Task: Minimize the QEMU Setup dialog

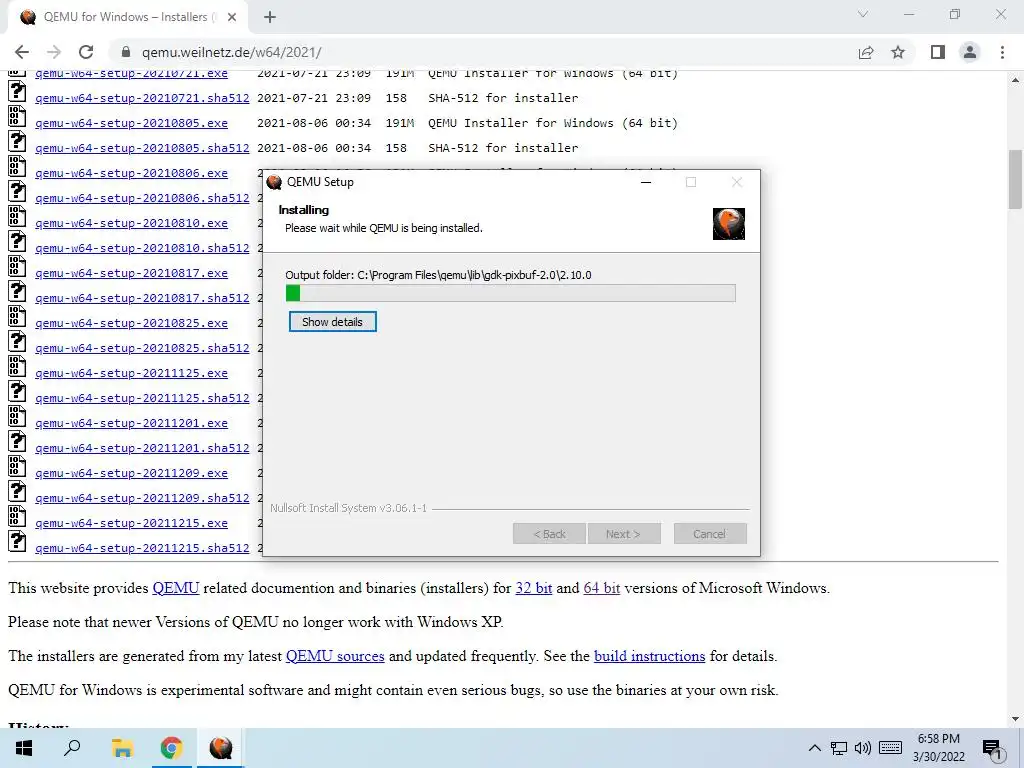Action: point(646,182)
